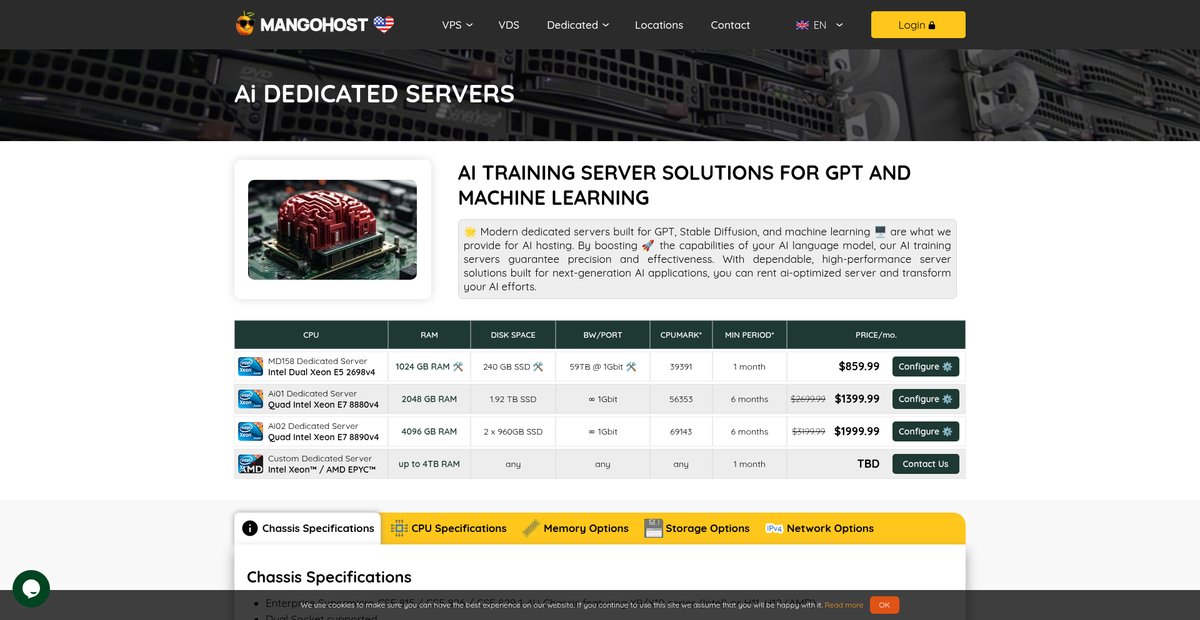
Task: Click the info icon on Chassis Specifications tab
Action: (250, 528)
